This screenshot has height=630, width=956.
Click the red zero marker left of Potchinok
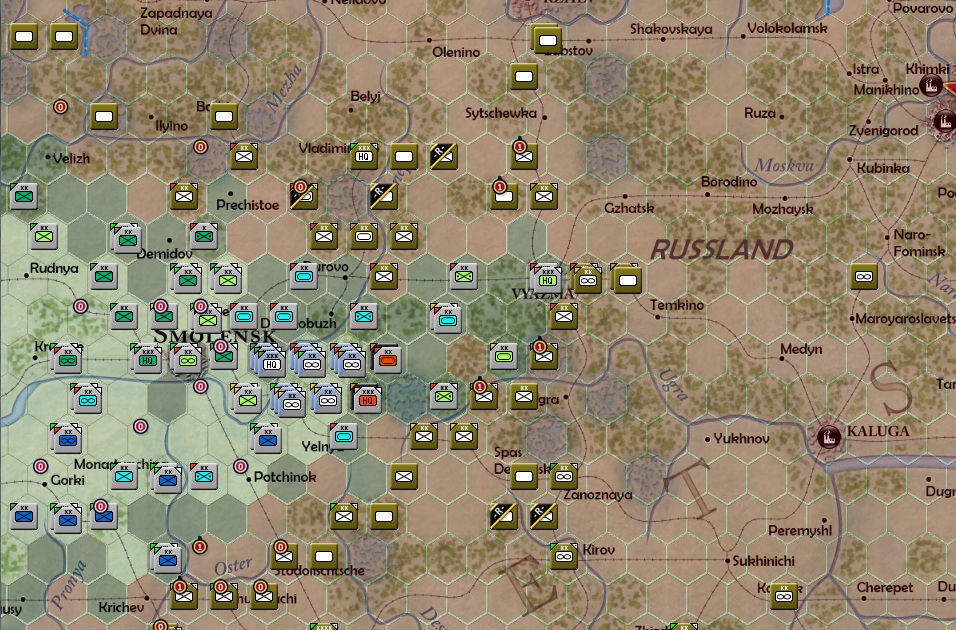[x=240, y=467]
